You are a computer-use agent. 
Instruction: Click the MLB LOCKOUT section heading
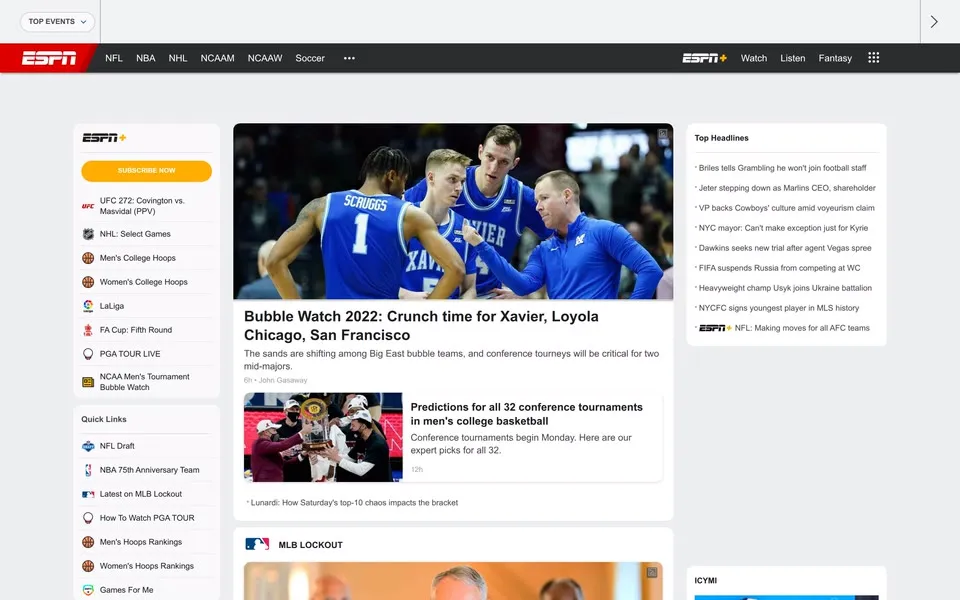tap(310, 545)
